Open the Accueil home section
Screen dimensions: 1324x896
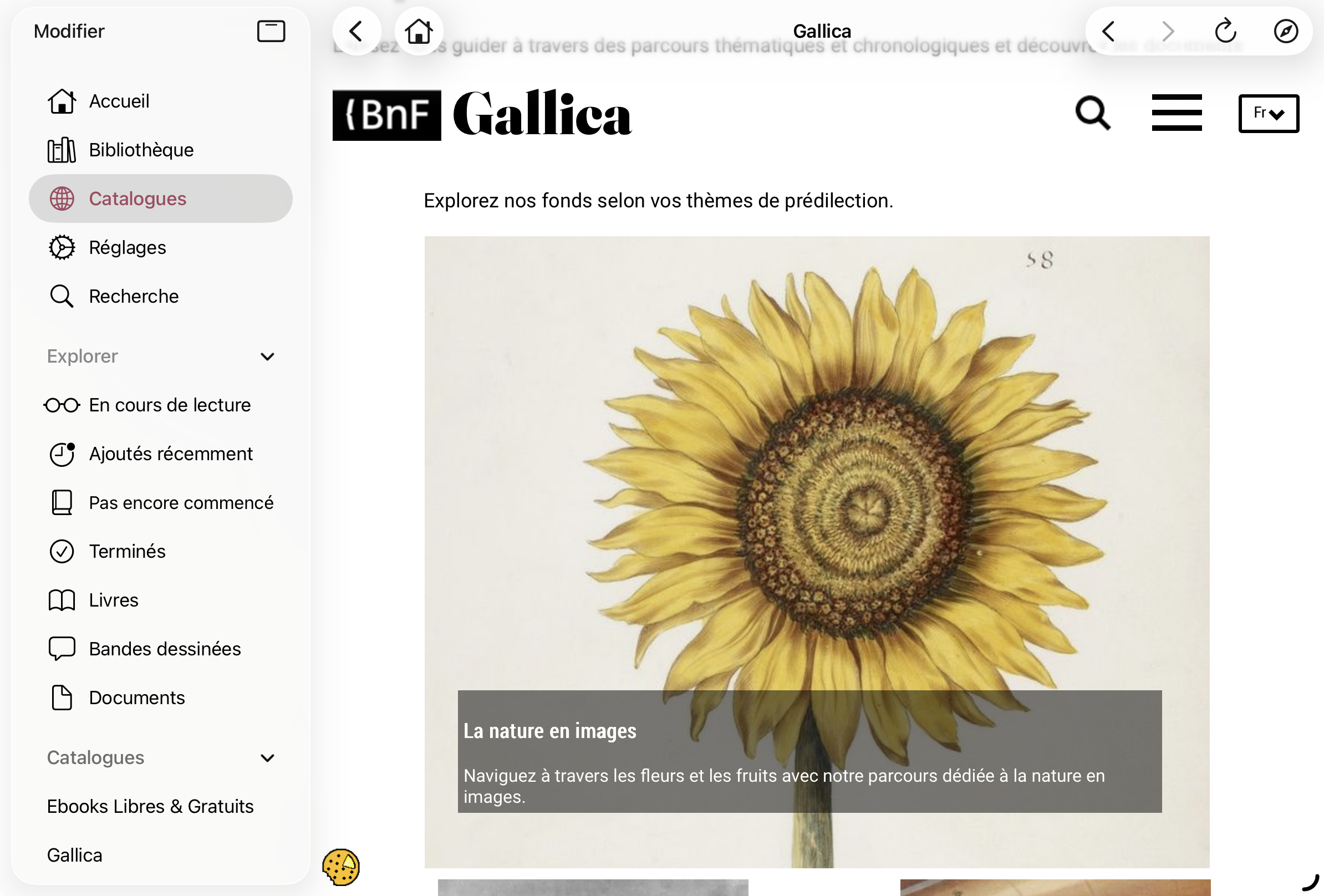point(161,101)
